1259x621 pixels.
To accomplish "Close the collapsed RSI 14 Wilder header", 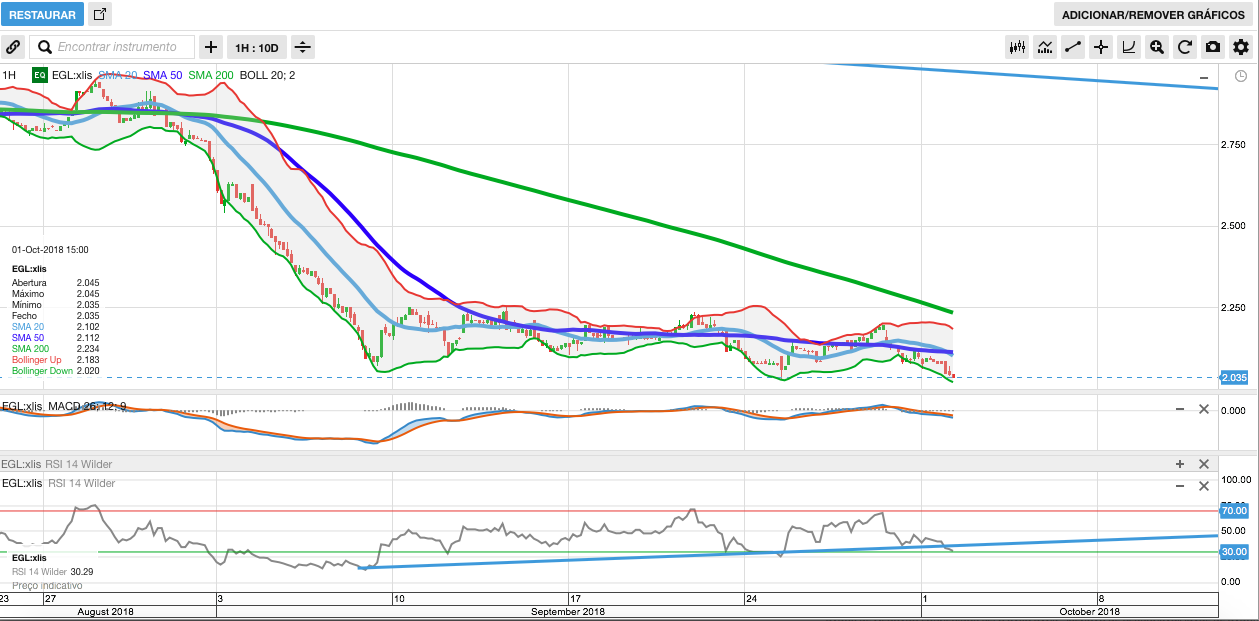I will pos(1204,464).
